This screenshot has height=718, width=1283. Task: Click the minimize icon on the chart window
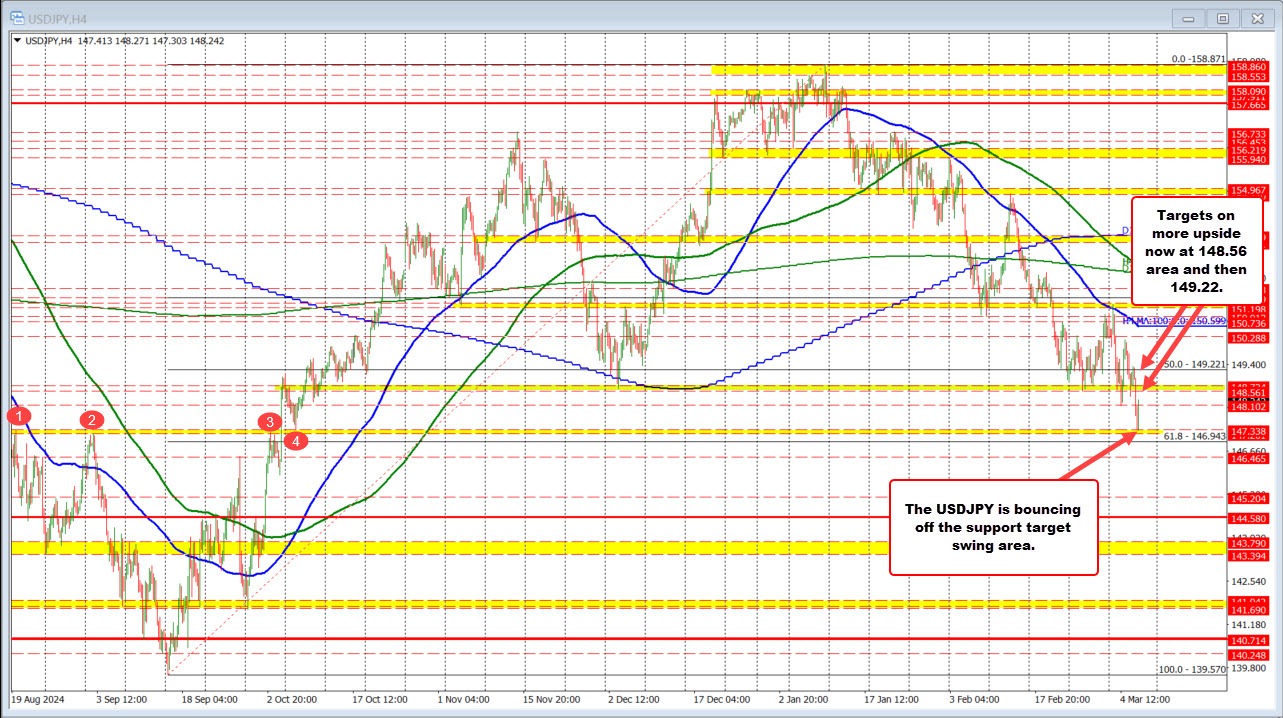click(1187, 17)
